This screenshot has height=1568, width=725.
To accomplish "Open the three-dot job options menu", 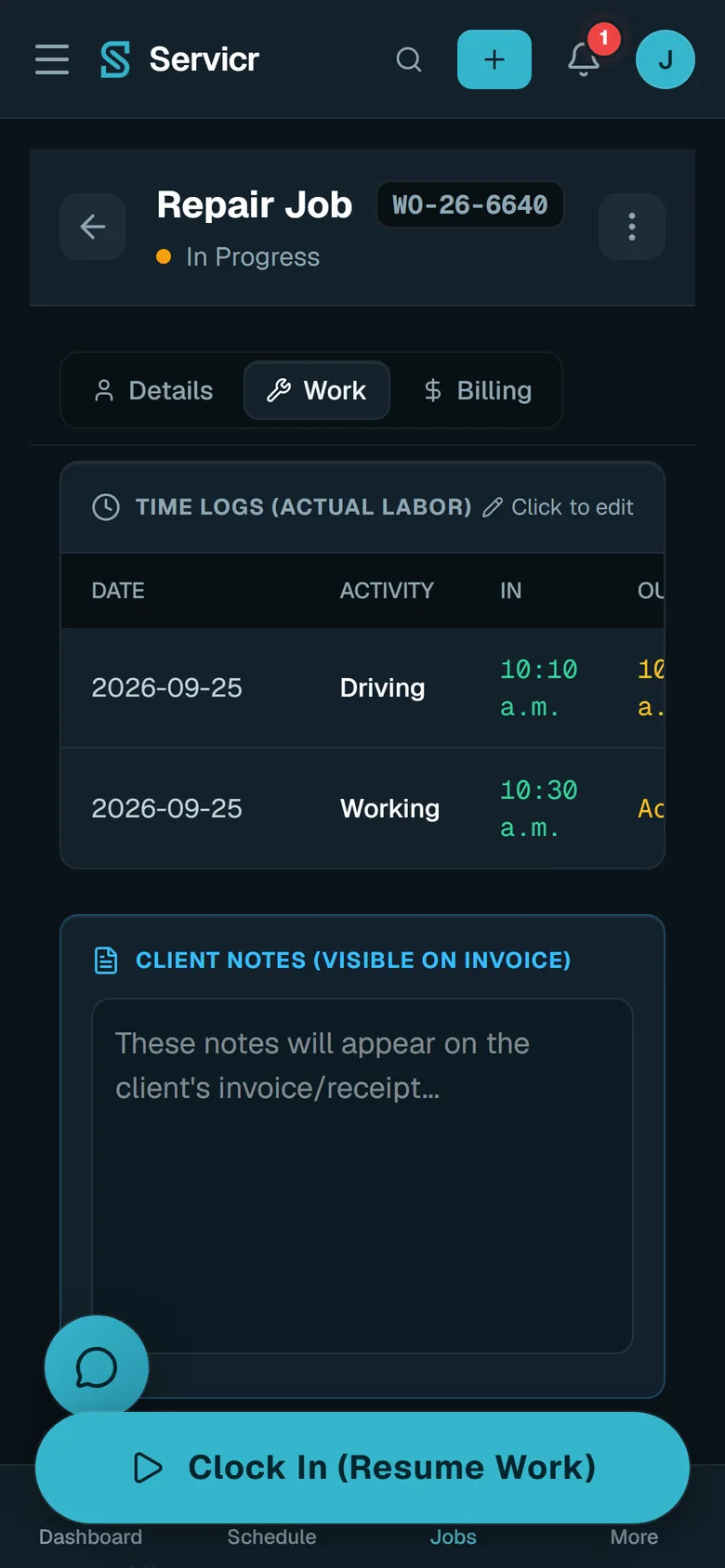I will click(632, 227).
